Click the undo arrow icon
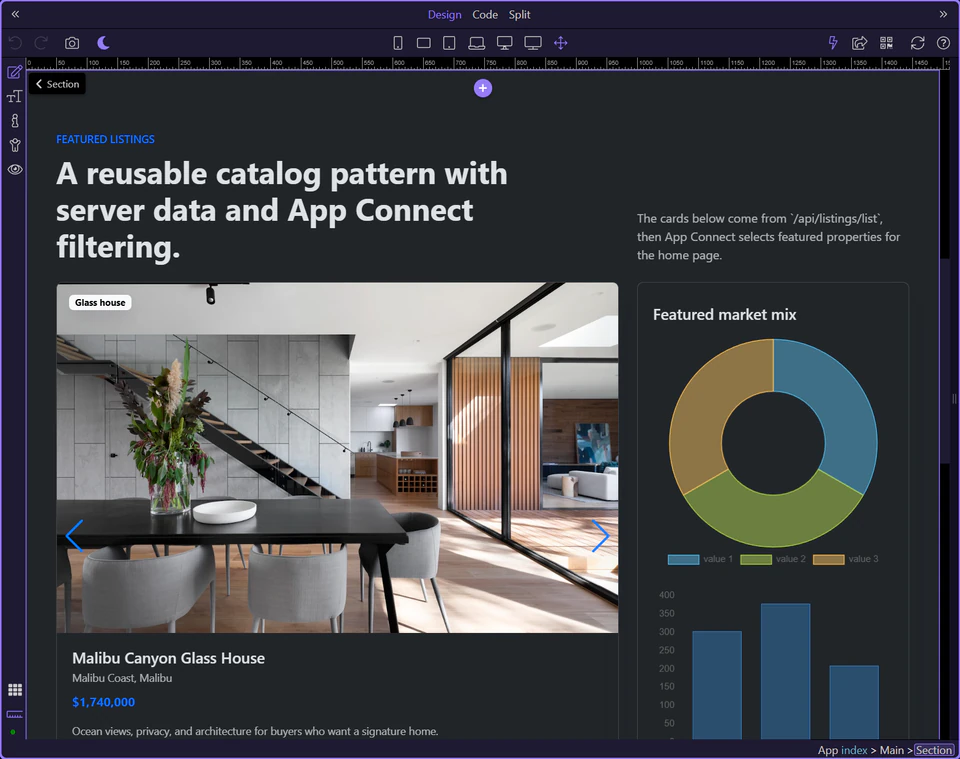The width and height of the screenshot is (960, 759). 15,43
